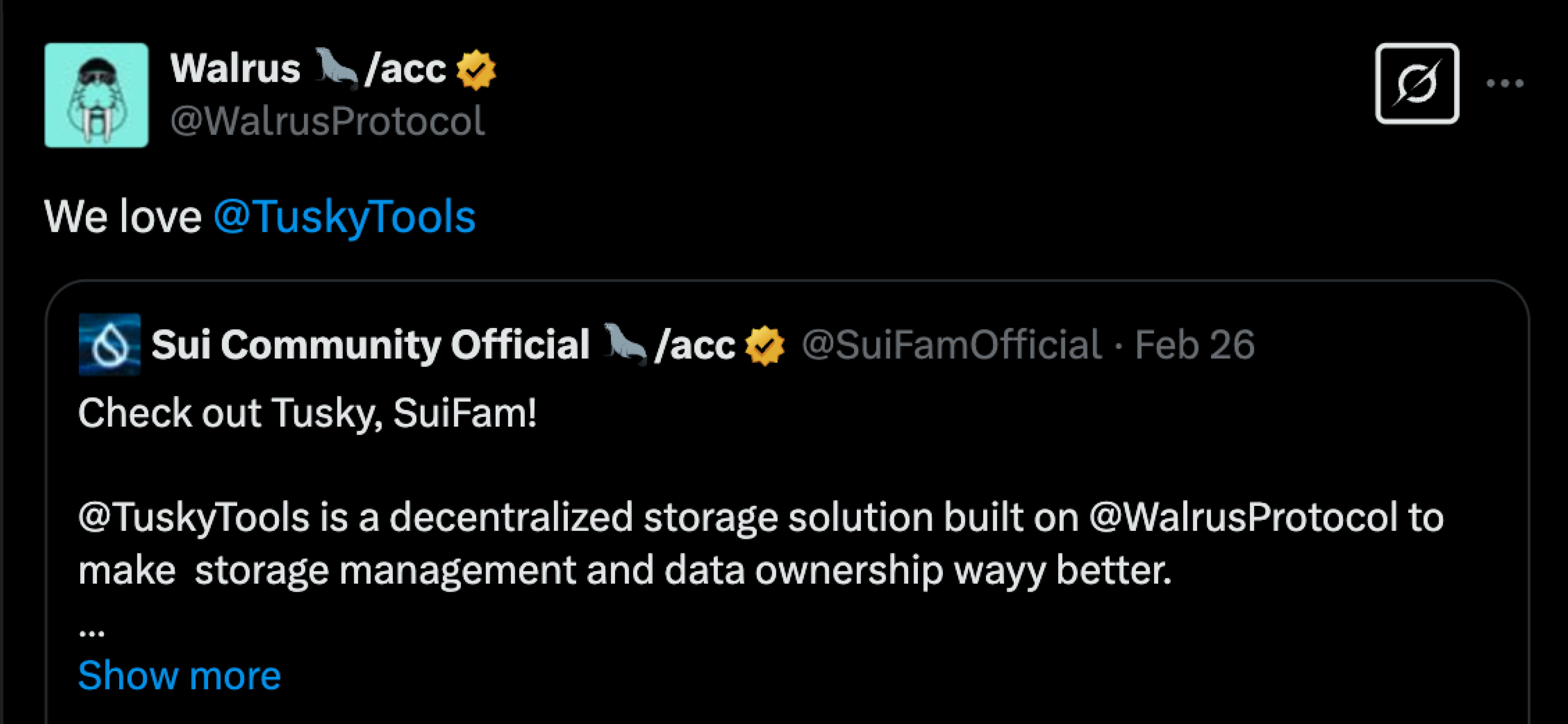Click the truncation ellipsis above Show more
The width and height of the screenshot is (1568, 724).
tap(92, 632)
